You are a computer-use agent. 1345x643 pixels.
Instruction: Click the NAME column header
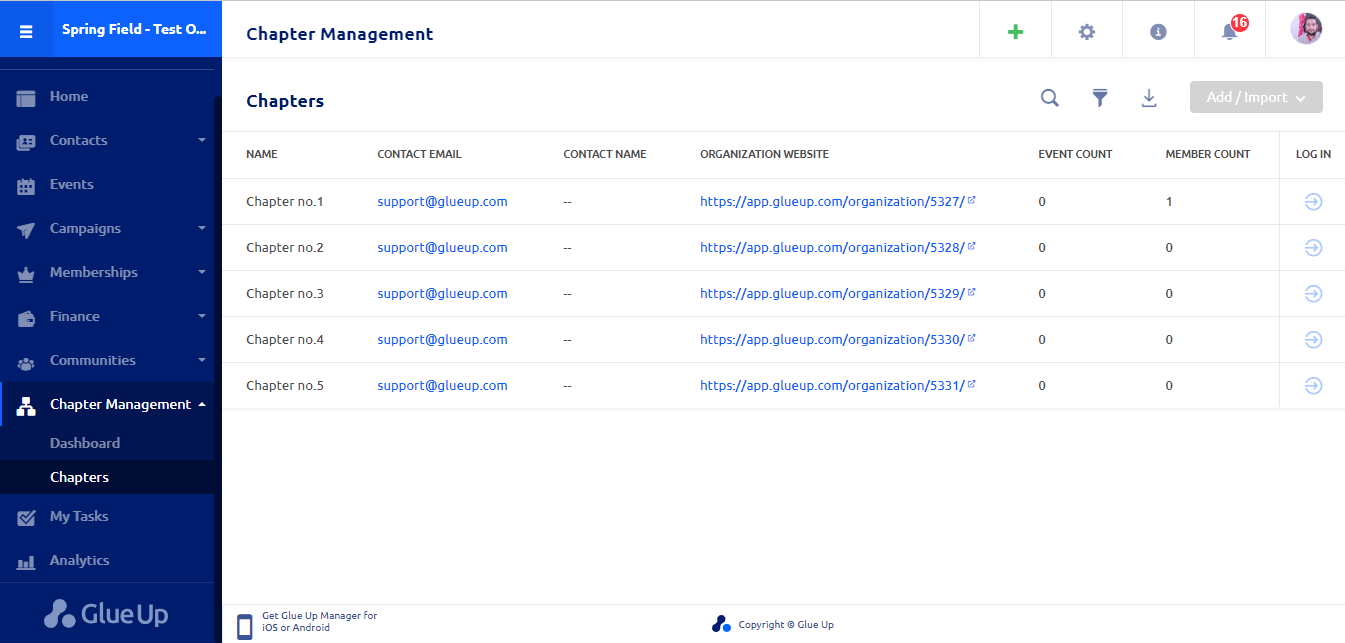click(x=262, y=154)
